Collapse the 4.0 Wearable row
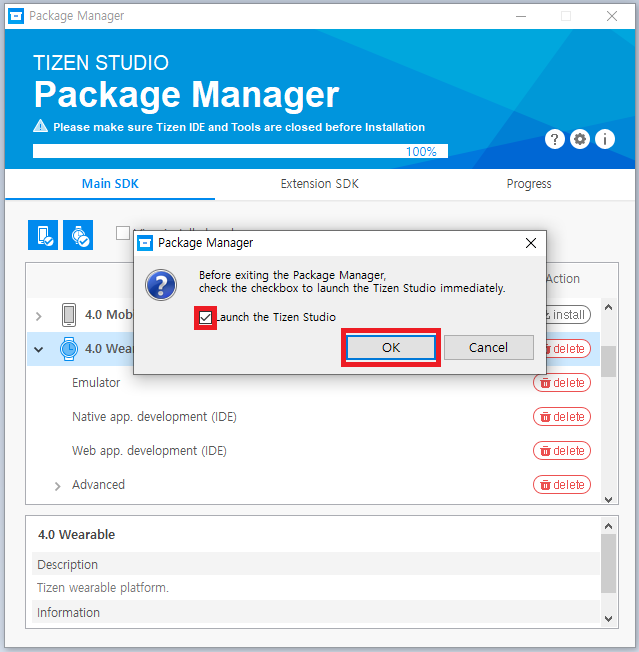The image size is (639, 652). 39,350
